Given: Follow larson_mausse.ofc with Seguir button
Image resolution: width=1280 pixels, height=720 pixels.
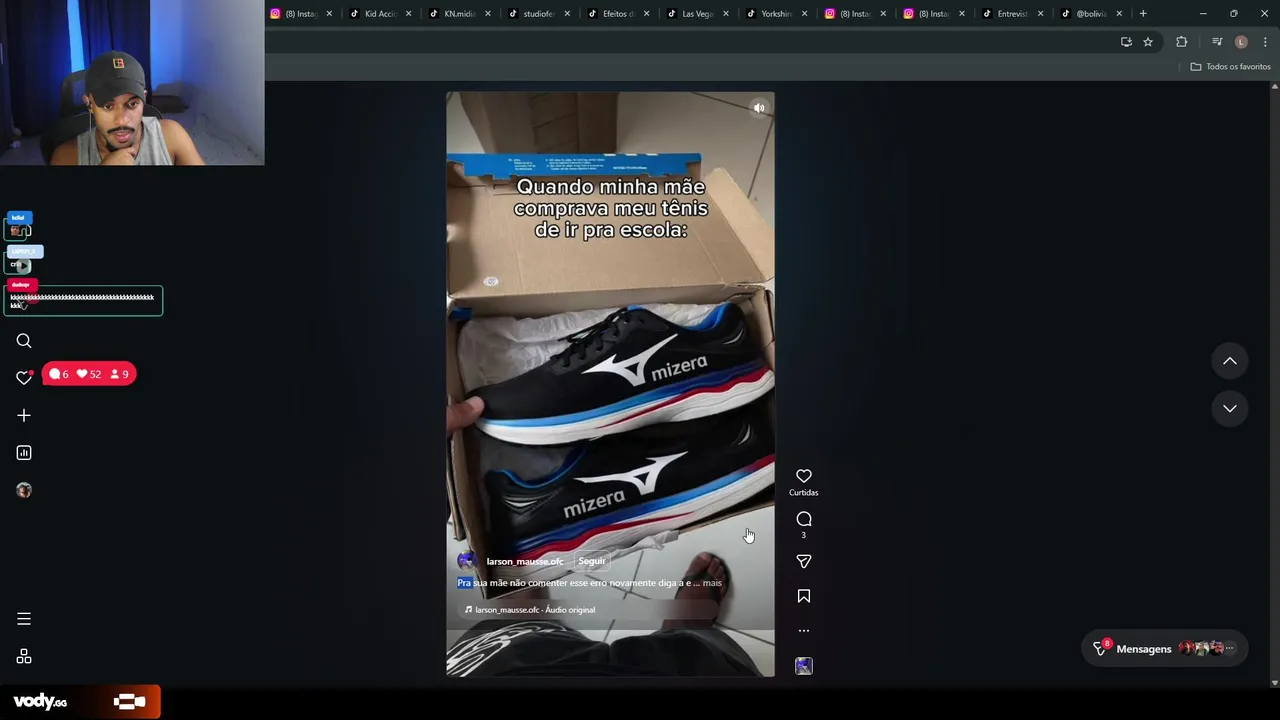Looking at the screenshot, I should [x=592, y=561].
